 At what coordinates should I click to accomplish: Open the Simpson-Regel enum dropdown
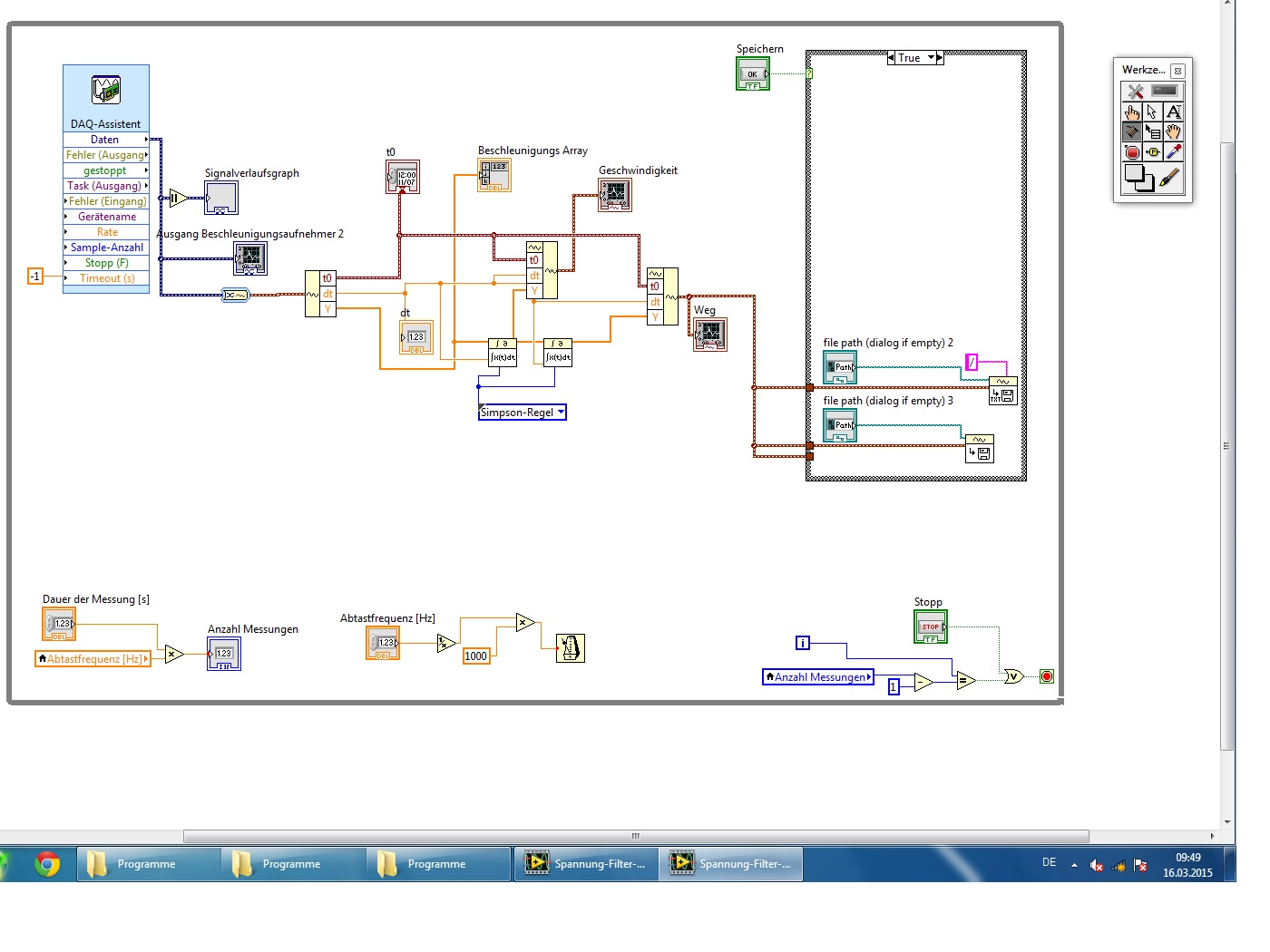pyautogui.click(x=523, y=413)
